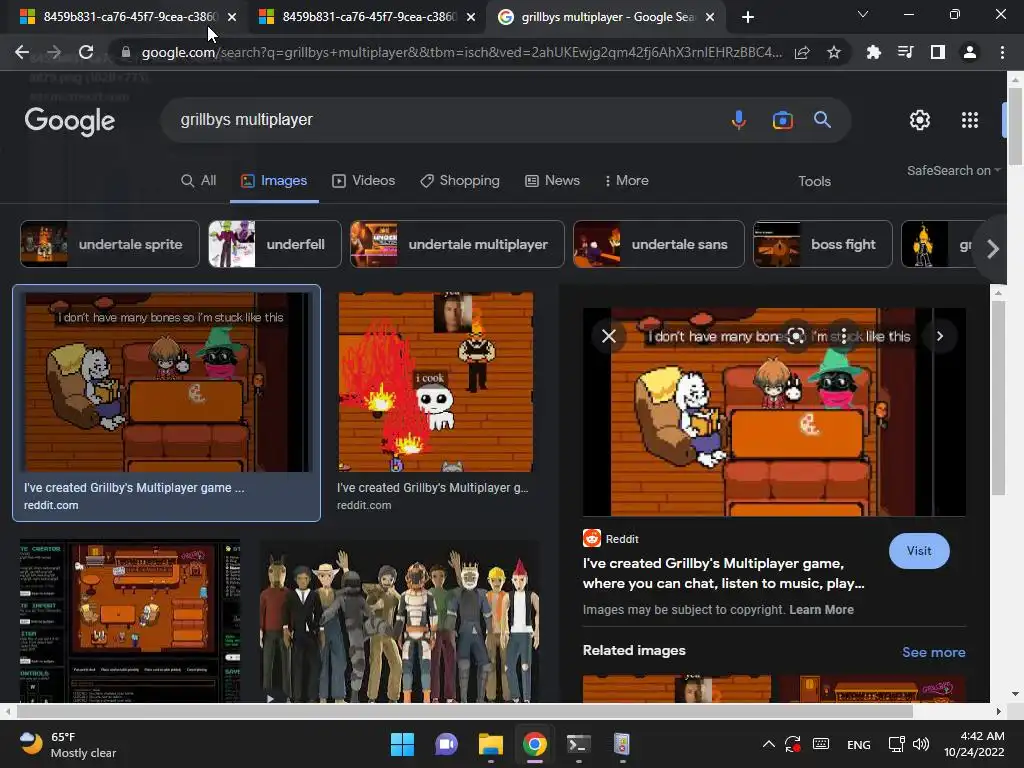Screen dimensions: 1024x768
Task: Filter by undertale multiplayer chip
Action: 457,244
